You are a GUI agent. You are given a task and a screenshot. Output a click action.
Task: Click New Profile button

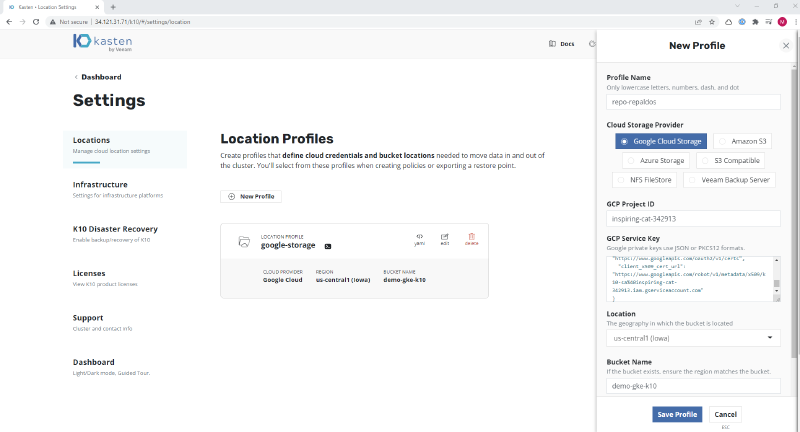pyautogui.click(x=251, y=196)
